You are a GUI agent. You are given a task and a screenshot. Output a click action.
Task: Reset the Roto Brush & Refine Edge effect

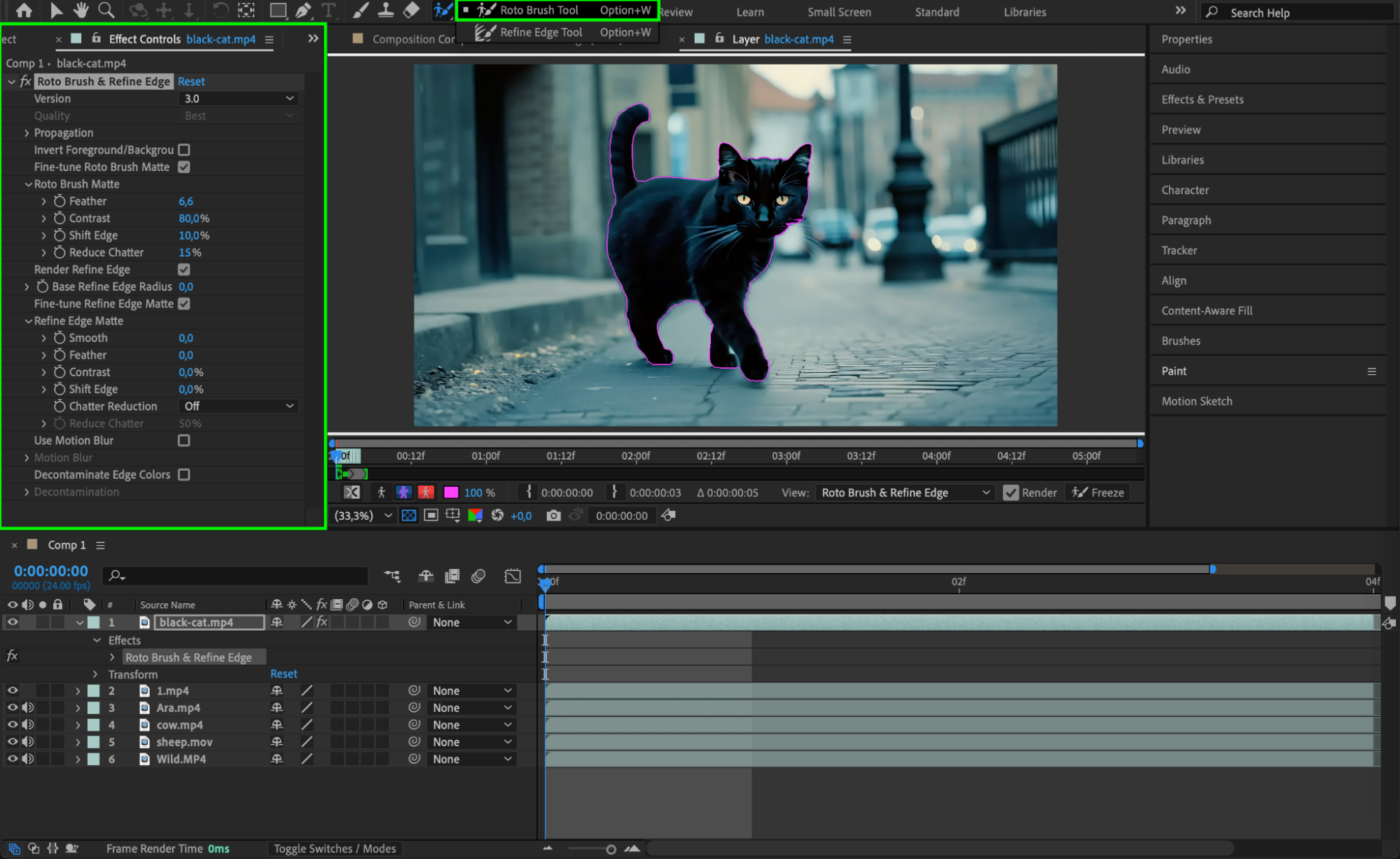191,81
